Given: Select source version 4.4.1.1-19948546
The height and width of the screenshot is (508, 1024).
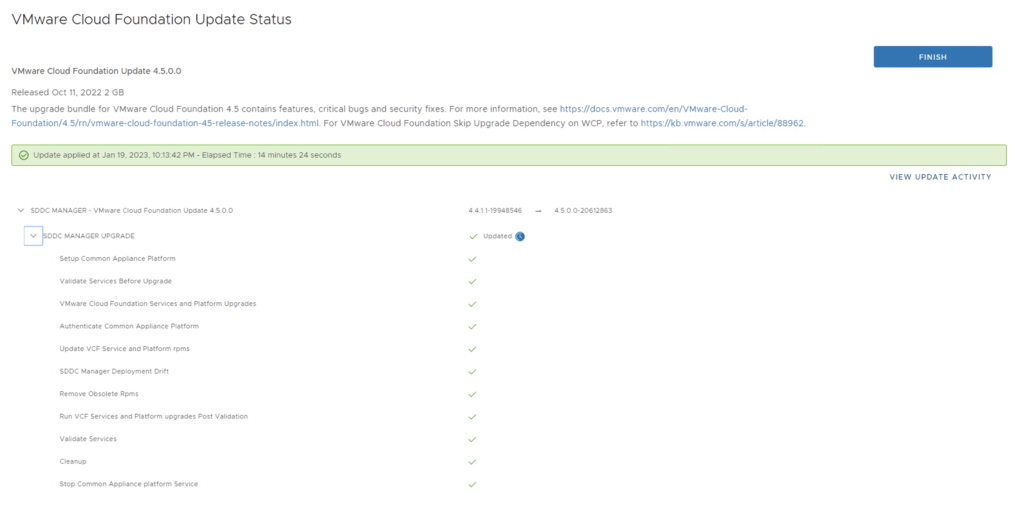Looking at the screenshot, I should point(495,210).
